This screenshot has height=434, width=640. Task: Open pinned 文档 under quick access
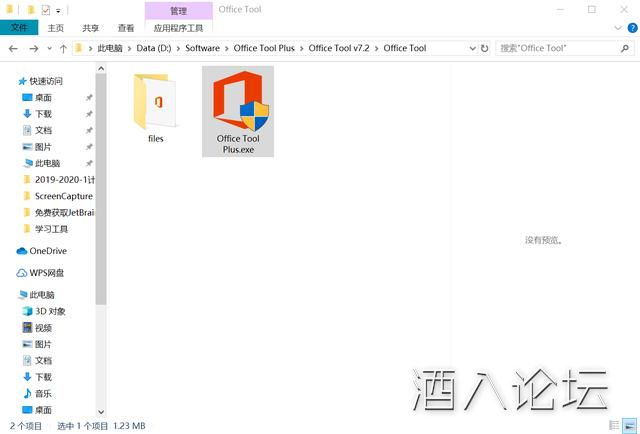click(43, 130)
